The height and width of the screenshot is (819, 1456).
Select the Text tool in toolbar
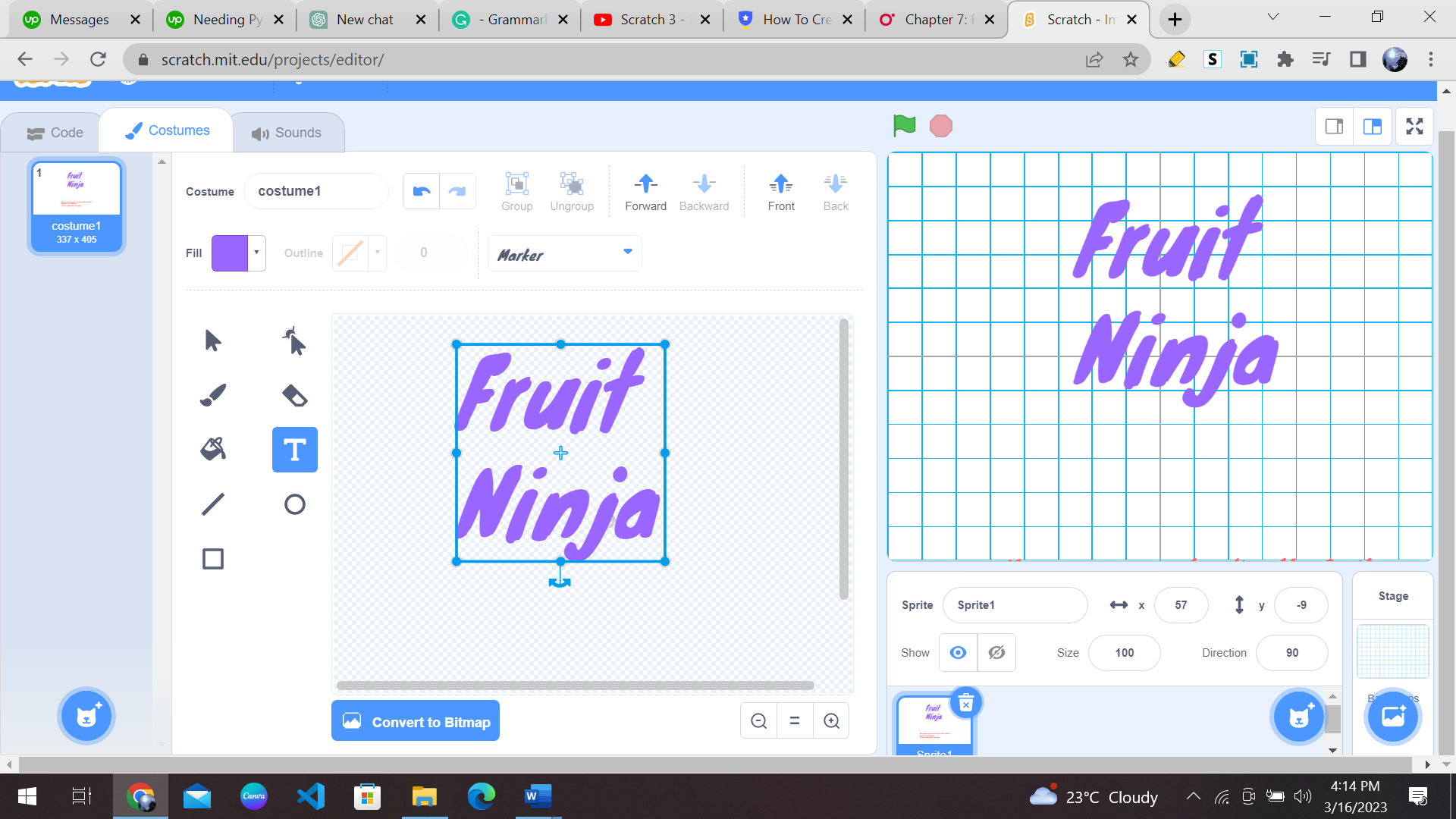point(294,450)
